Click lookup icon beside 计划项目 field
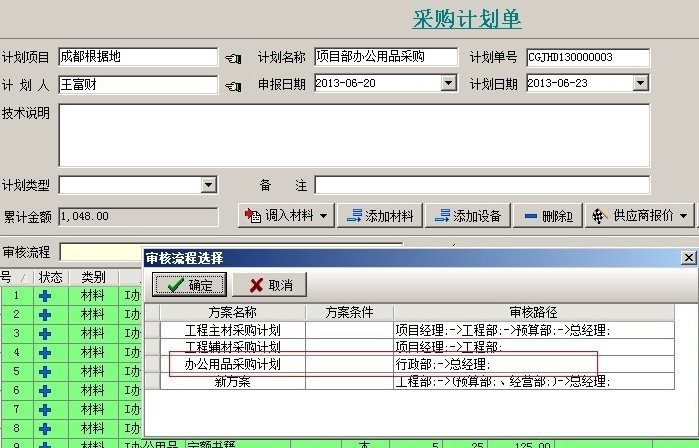The image size is (699, 448). pos(234,58)
